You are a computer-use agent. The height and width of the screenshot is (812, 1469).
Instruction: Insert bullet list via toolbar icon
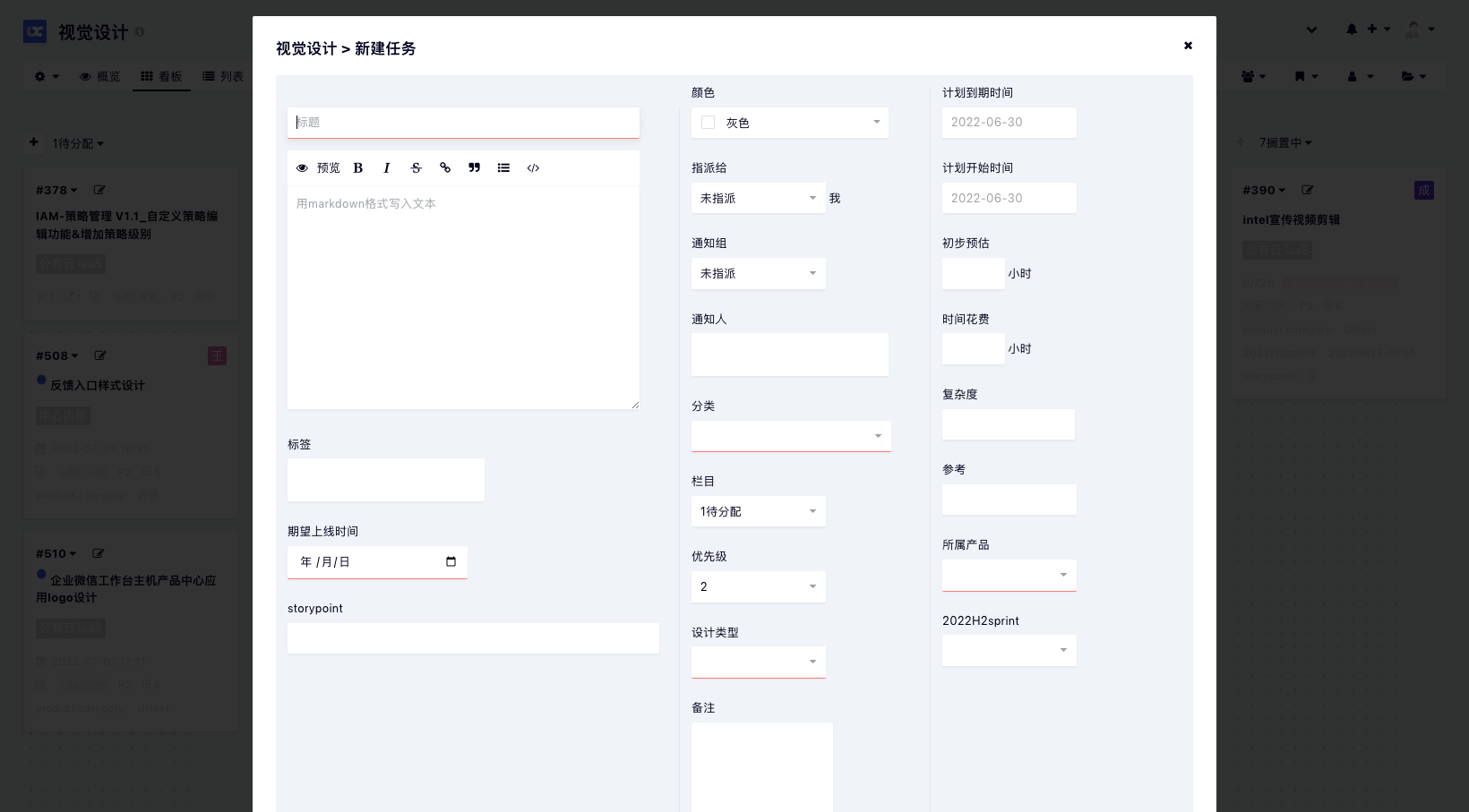point(503,168)
